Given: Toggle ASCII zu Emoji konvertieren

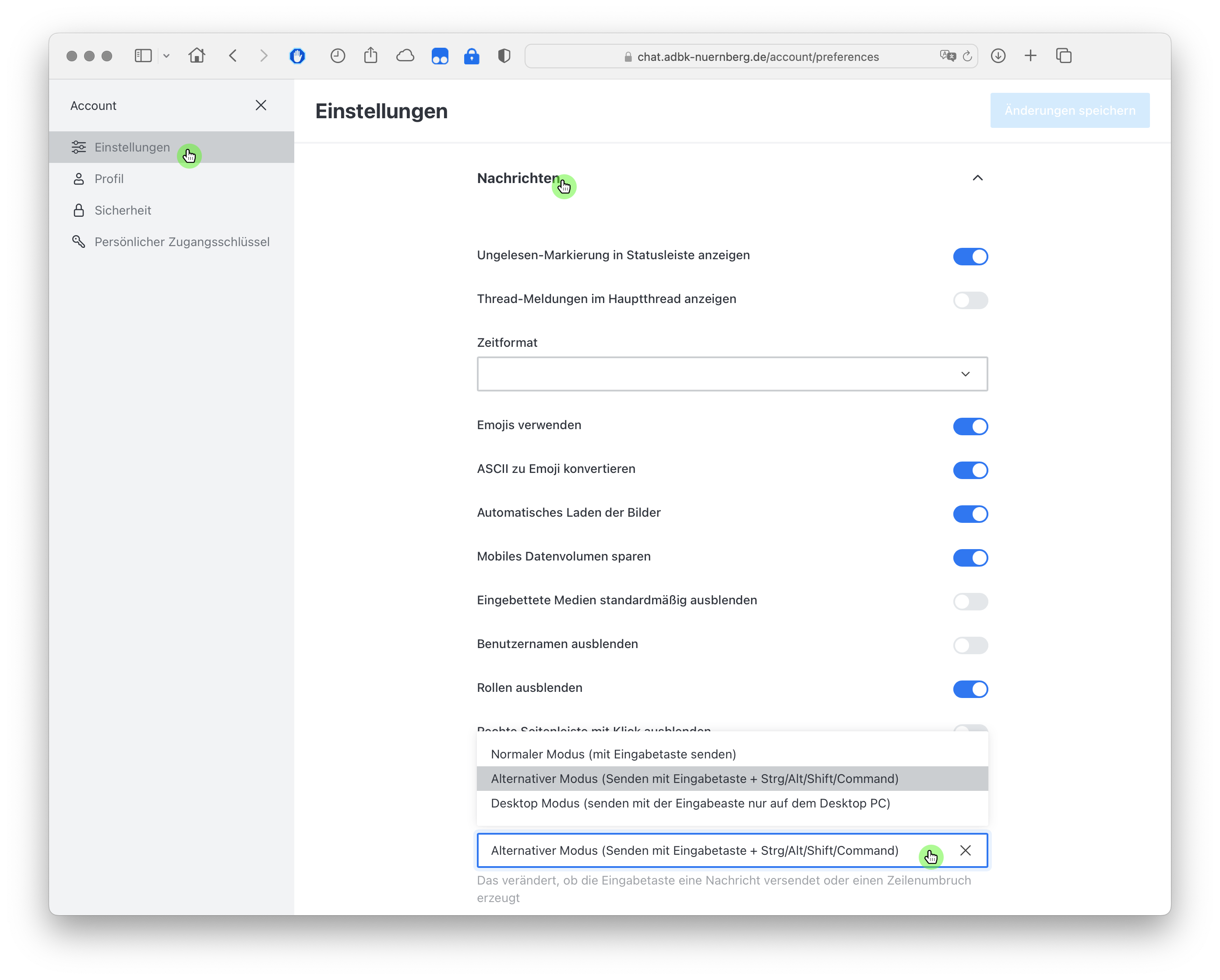Looking at the screenshot, I should [970, 470].
